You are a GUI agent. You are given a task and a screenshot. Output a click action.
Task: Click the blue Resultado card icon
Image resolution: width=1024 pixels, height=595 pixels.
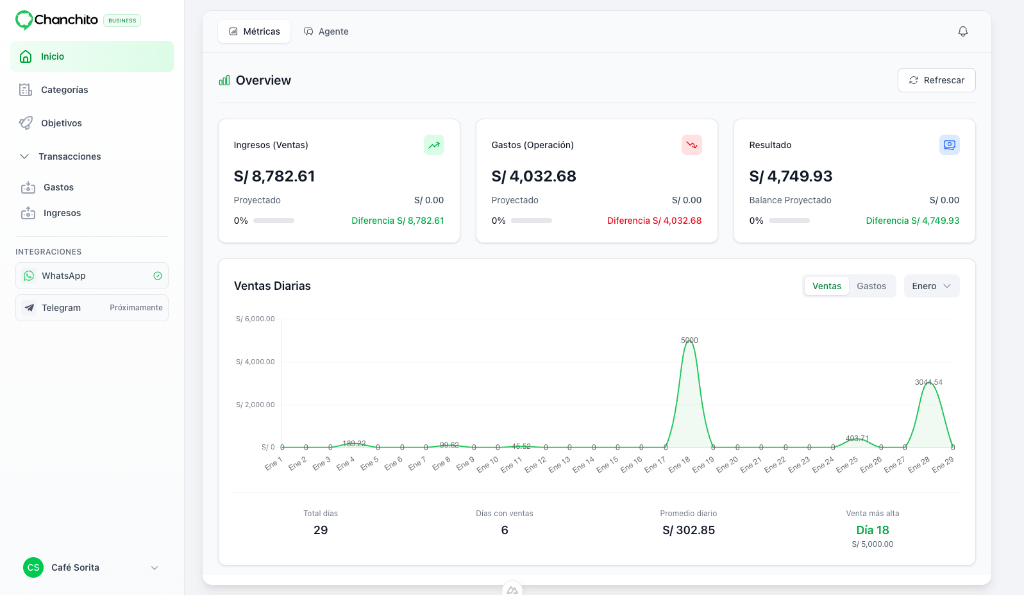coord(949,145)
